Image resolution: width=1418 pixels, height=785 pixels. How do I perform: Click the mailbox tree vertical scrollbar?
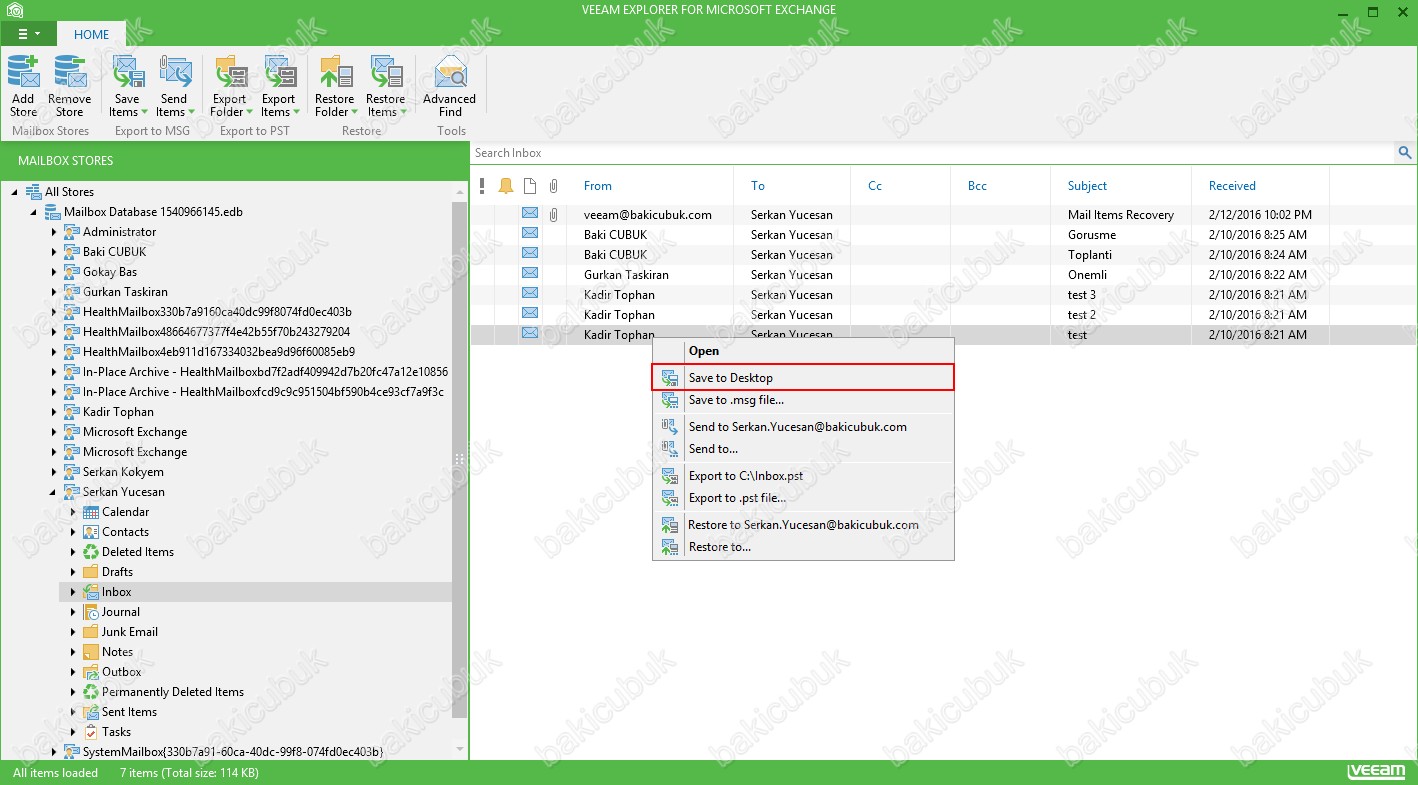click(x=460, y=460)
